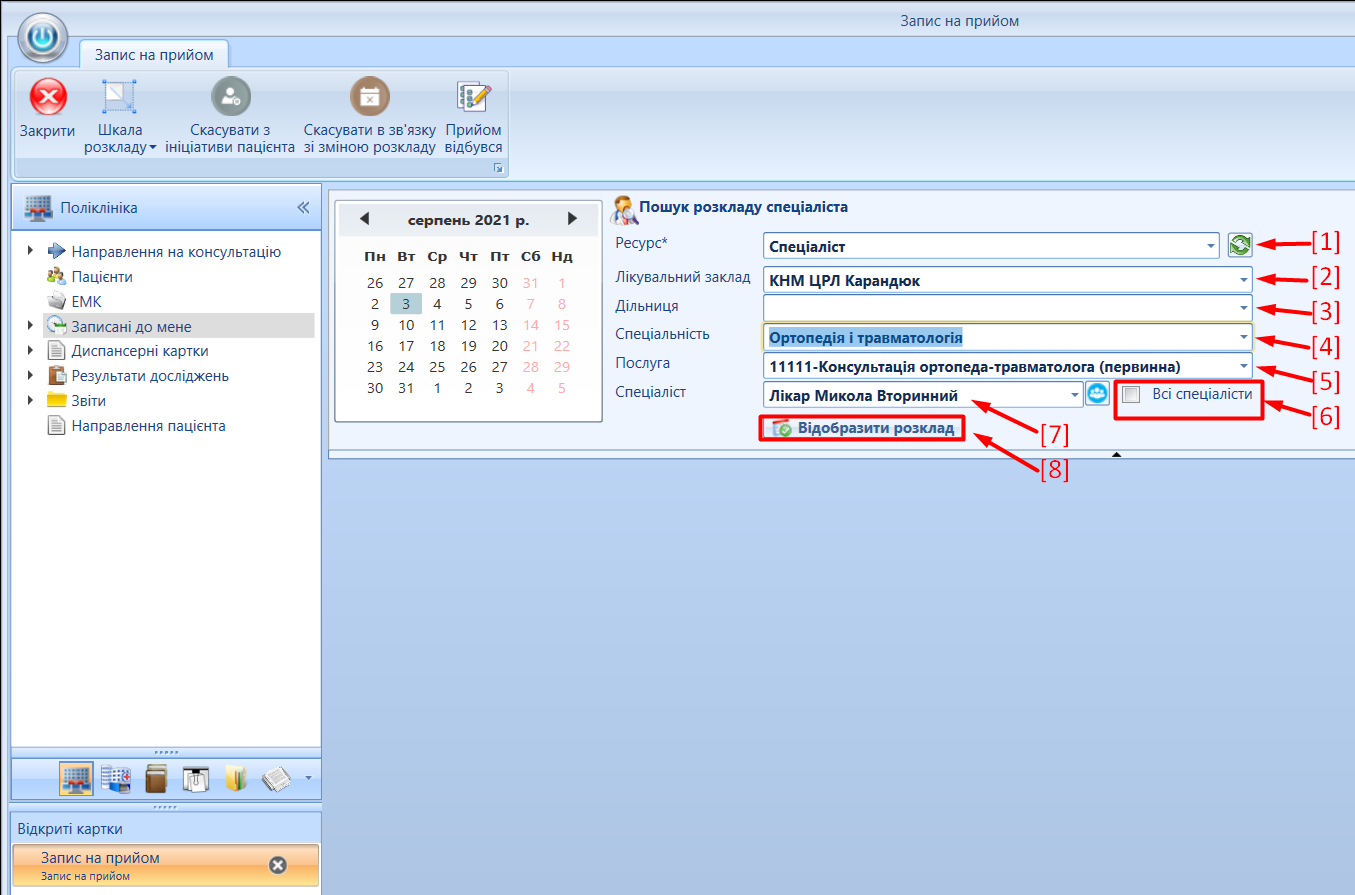Collapse the Поліклініка panel with double chevron
Screen dimensions: 1355x895
(303, 208)
